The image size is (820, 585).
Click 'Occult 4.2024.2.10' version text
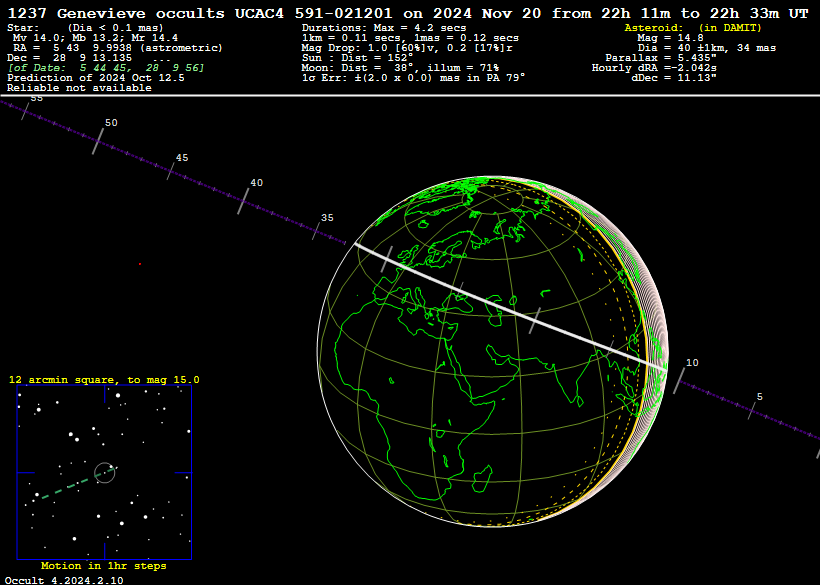pos(64,580)
